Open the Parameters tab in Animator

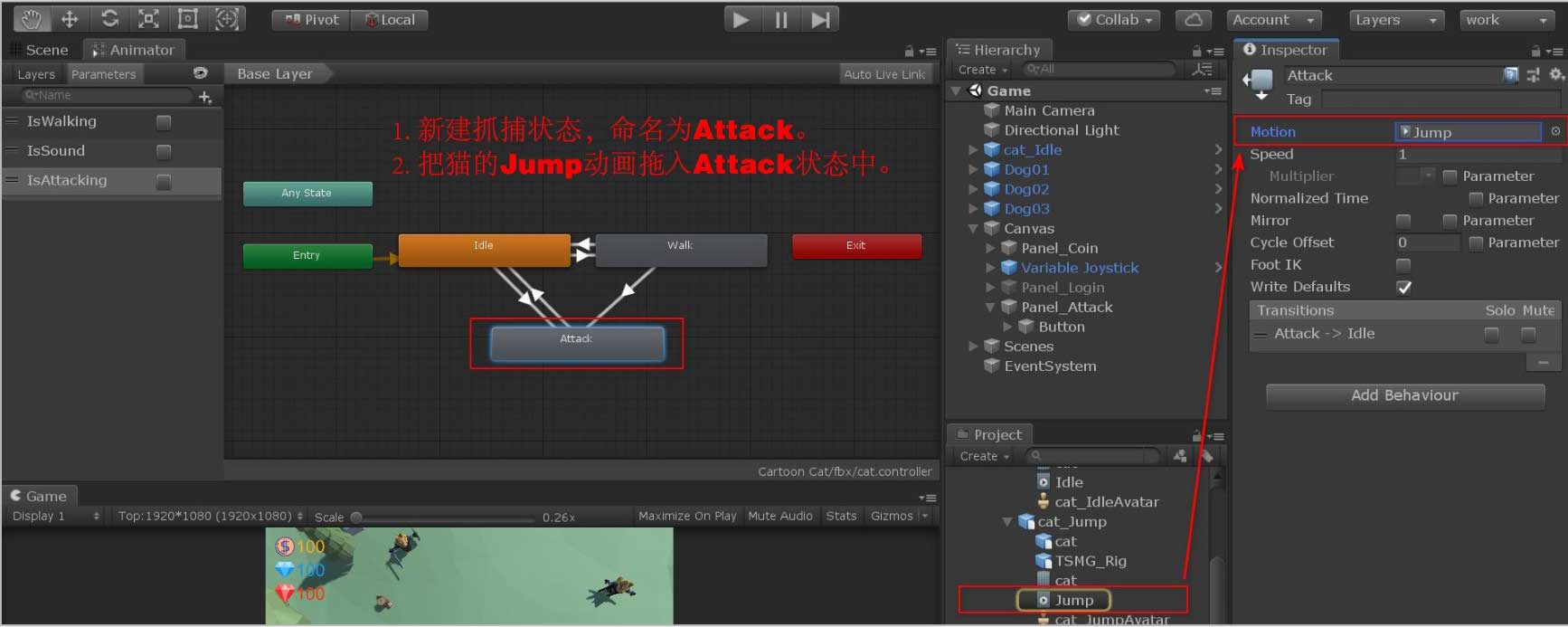(103, 74)
